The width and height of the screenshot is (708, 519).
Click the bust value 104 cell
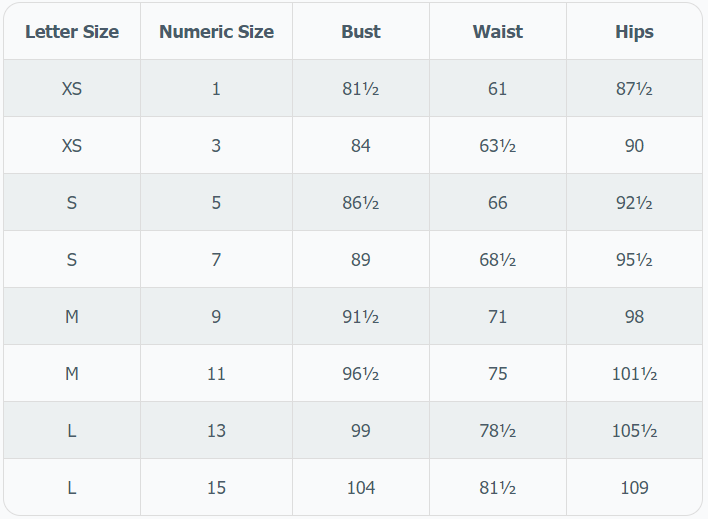[361, 487]
